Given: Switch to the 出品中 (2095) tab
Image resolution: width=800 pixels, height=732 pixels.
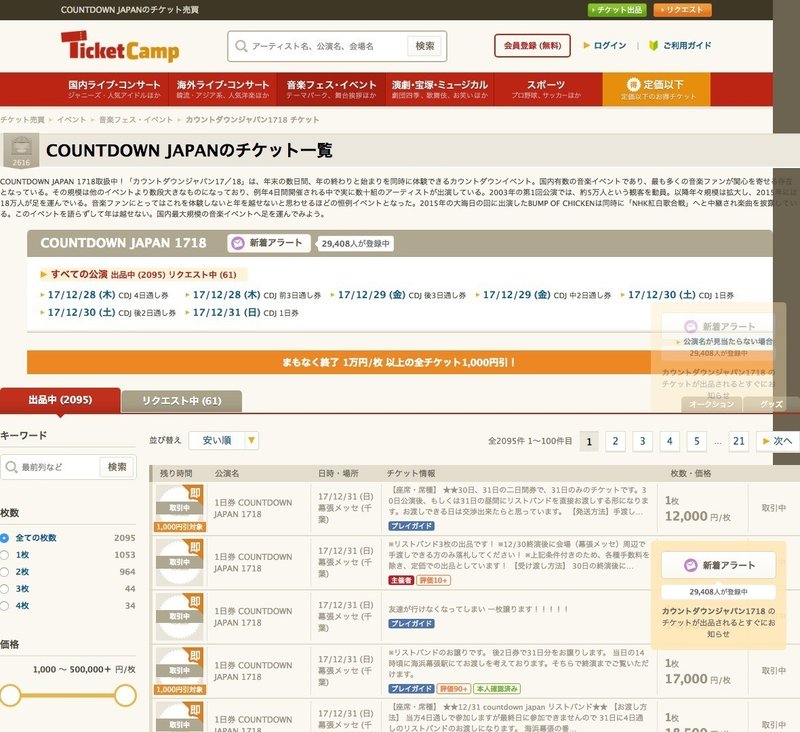Looking at the screenshot, I should [x=60, y=400].
